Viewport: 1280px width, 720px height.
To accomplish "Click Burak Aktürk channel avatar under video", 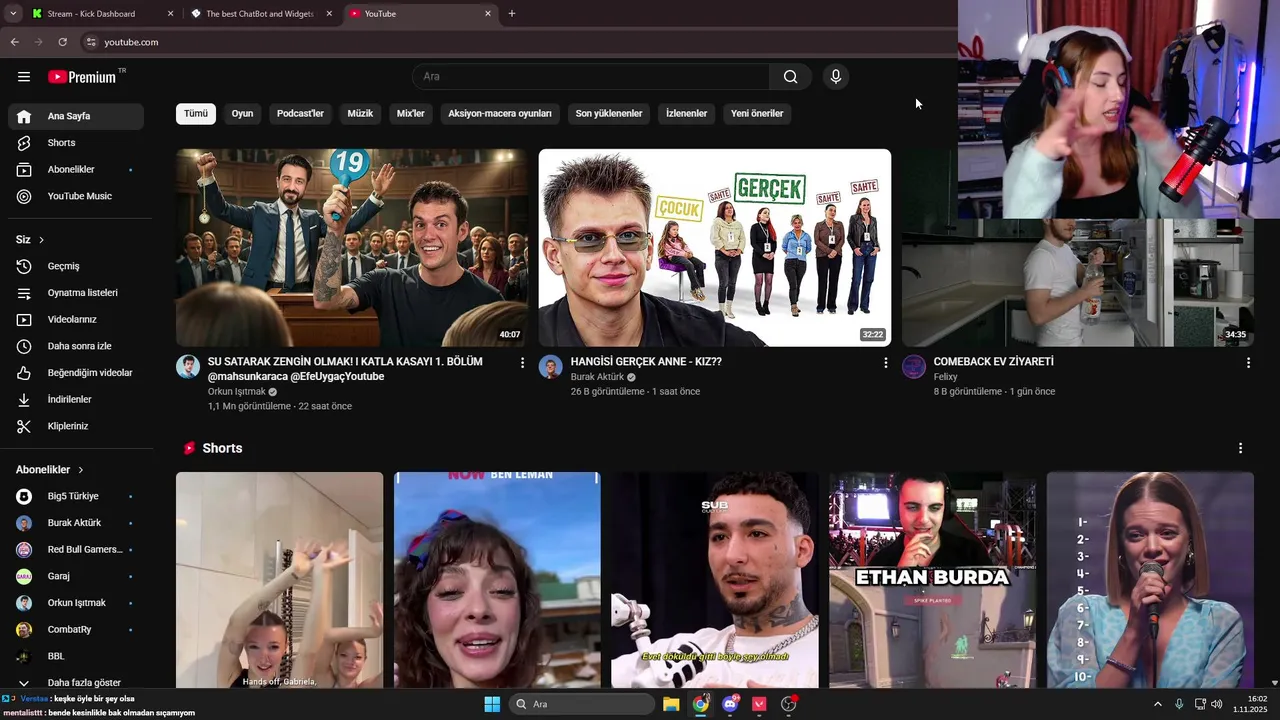I will point(551,366).
